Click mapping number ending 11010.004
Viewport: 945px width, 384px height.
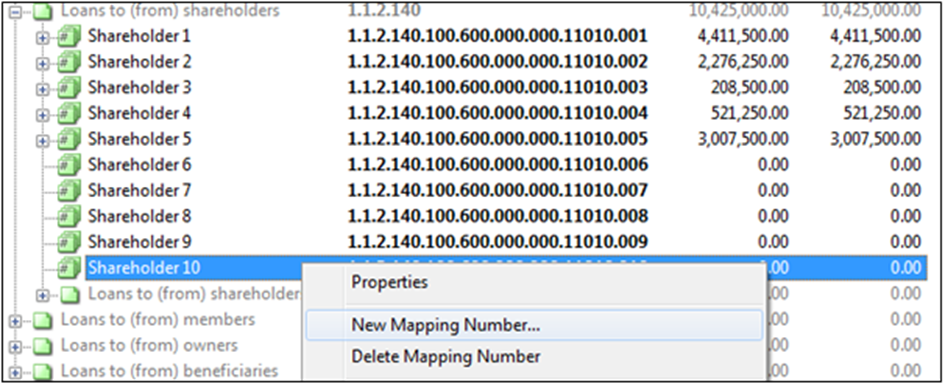(497, 113)
